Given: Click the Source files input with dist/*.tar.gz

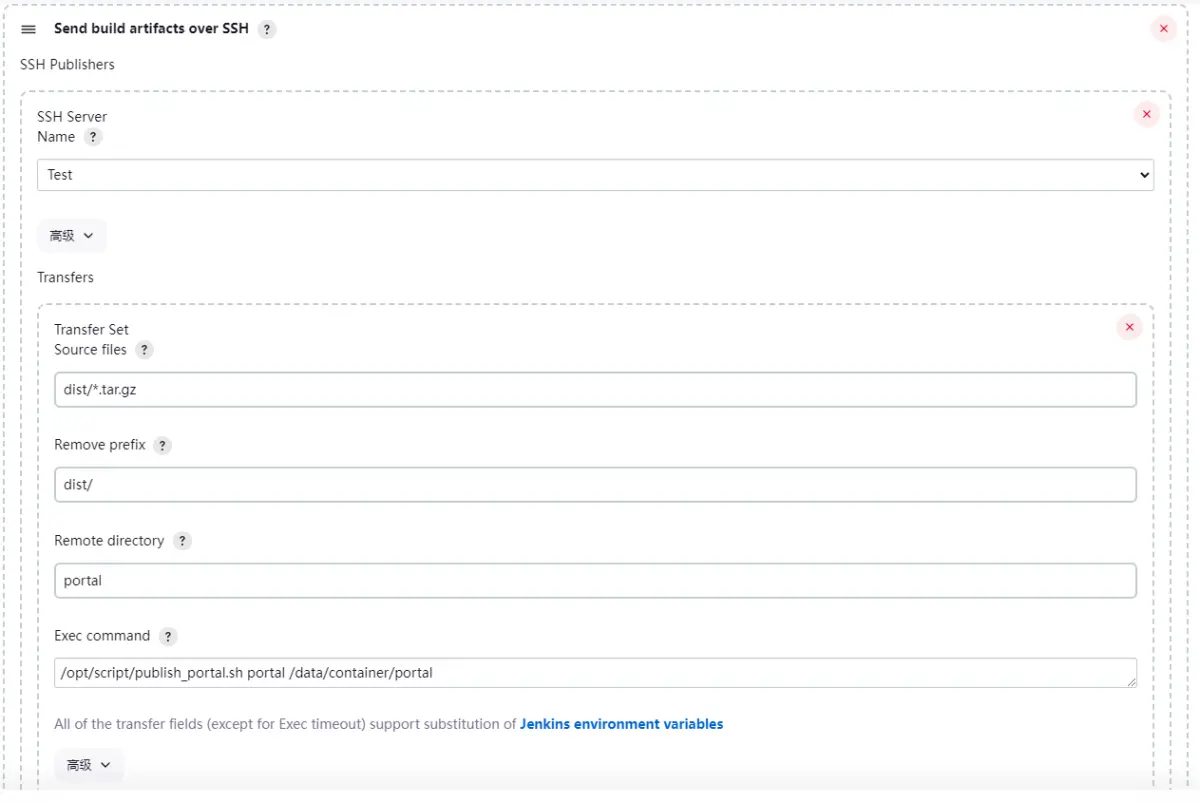Looking at the screenshot, I should [595, 390].
